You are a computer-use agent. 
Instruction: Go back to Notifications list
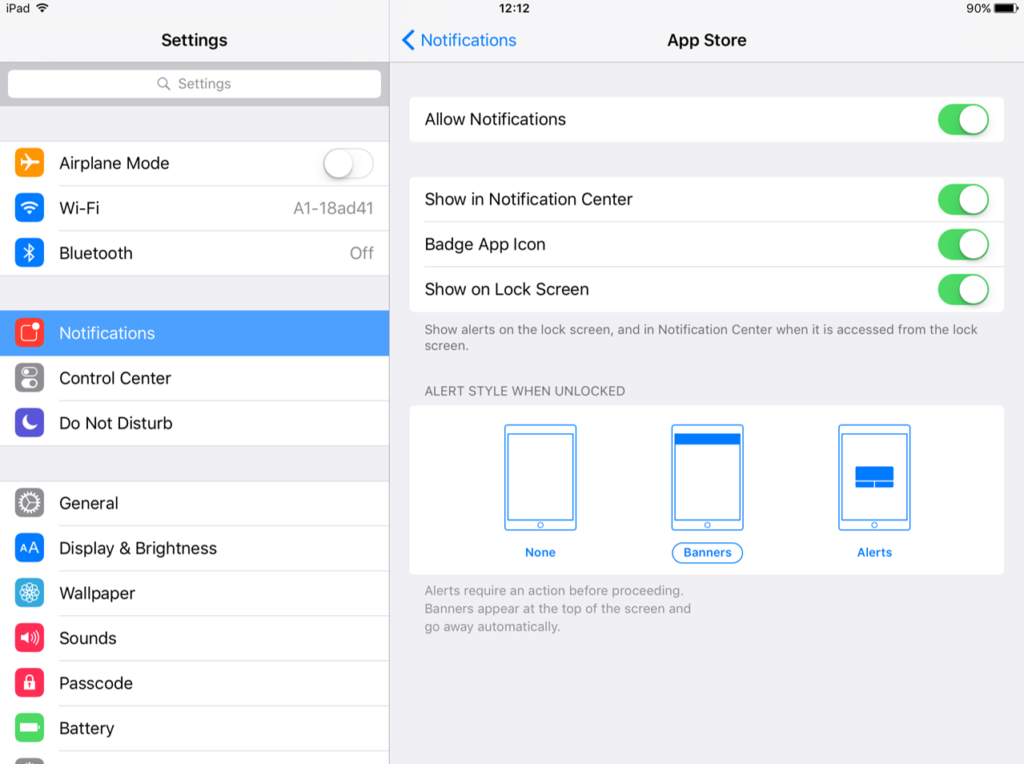click(459, 40)
